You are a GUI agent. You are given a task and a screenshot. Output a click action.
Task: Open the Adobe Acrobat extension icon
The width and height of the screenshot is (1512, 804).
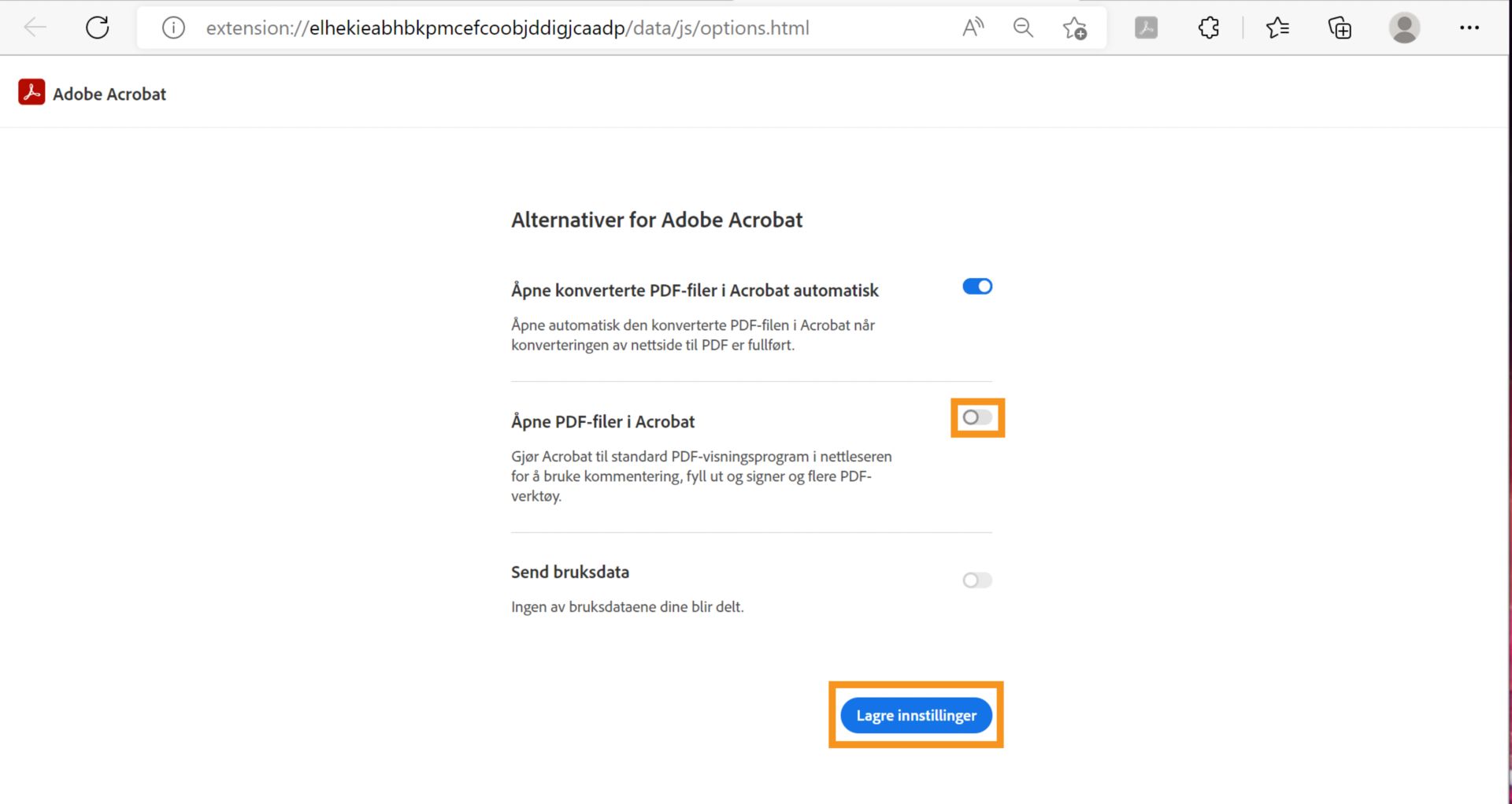click(x=1146, y=27)
